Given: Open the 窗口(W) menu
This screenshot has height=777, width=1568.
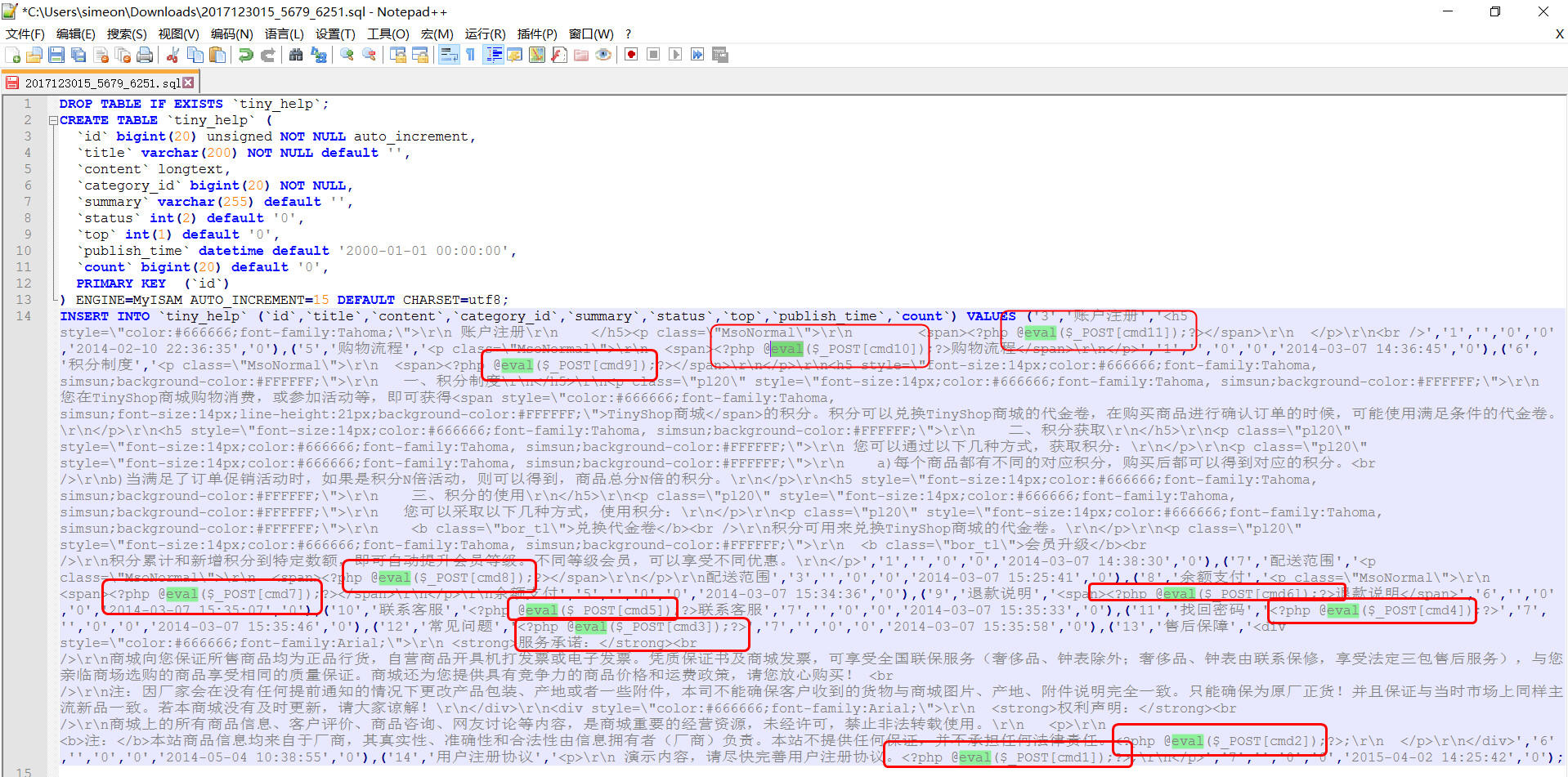Looking at the screenshot, I should point(591,33).
